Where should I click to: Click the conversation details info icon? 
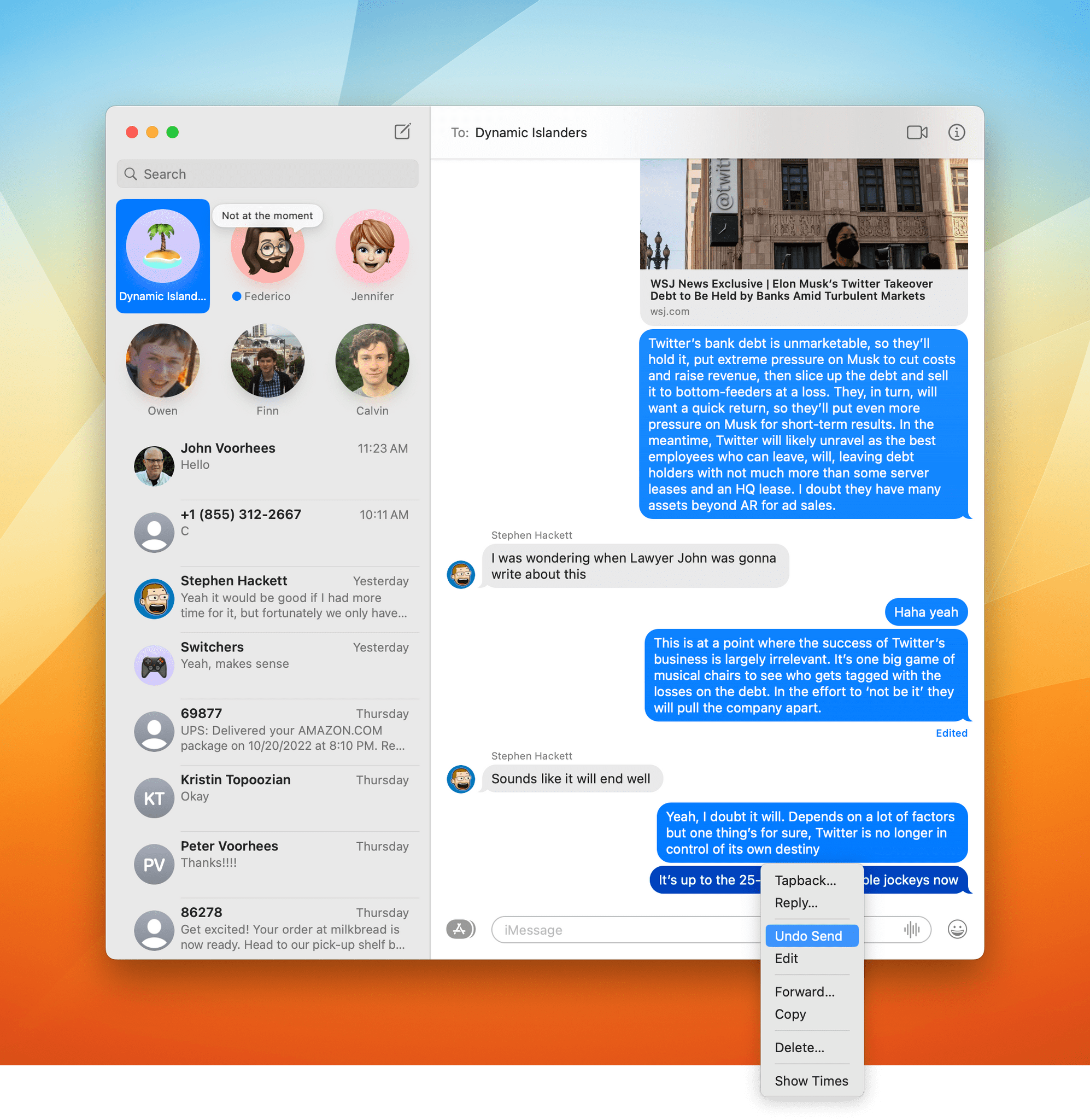(x=958, y=133)
